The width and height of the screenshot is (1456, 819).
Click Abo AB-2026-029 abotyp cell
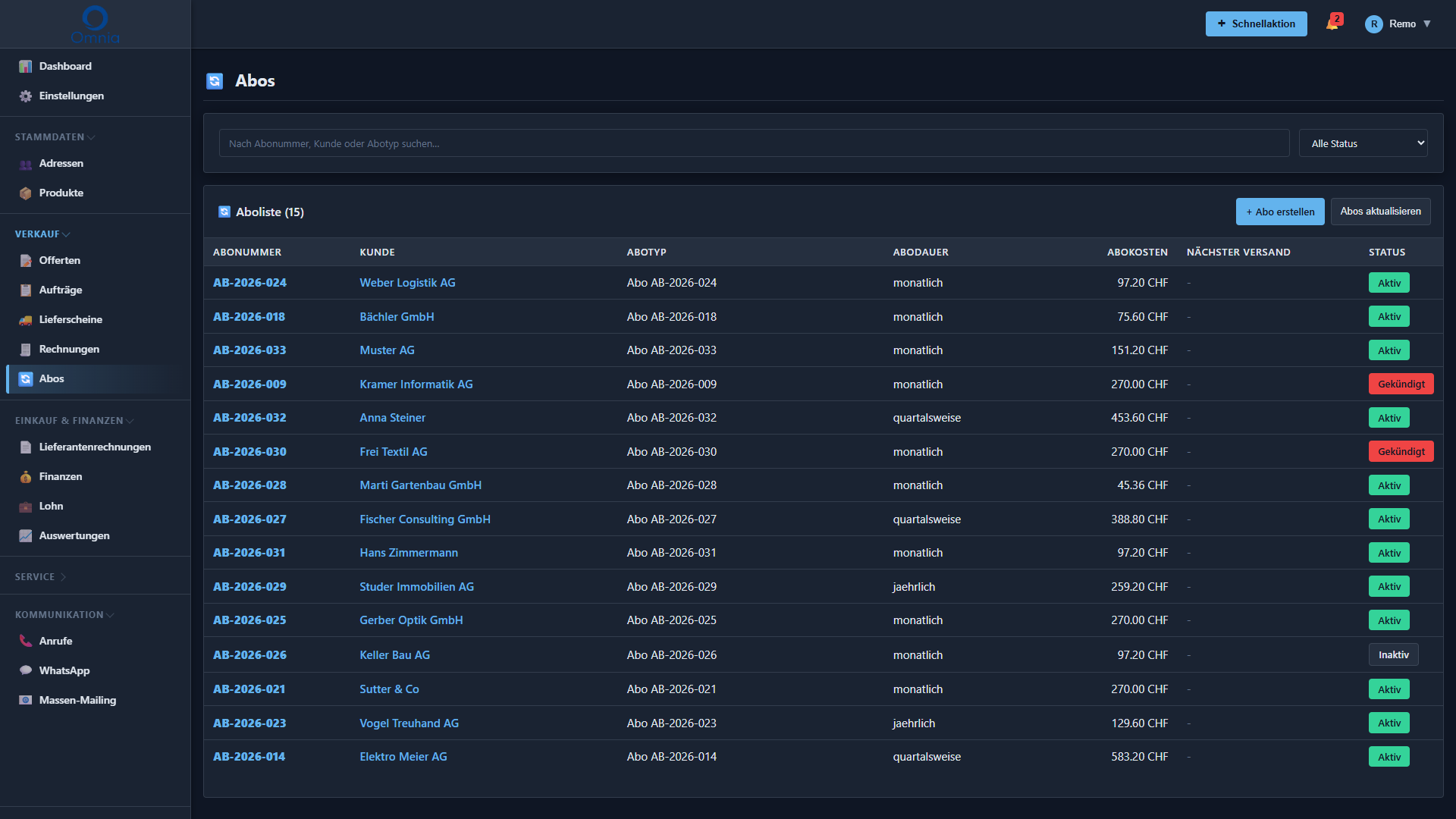671,587
